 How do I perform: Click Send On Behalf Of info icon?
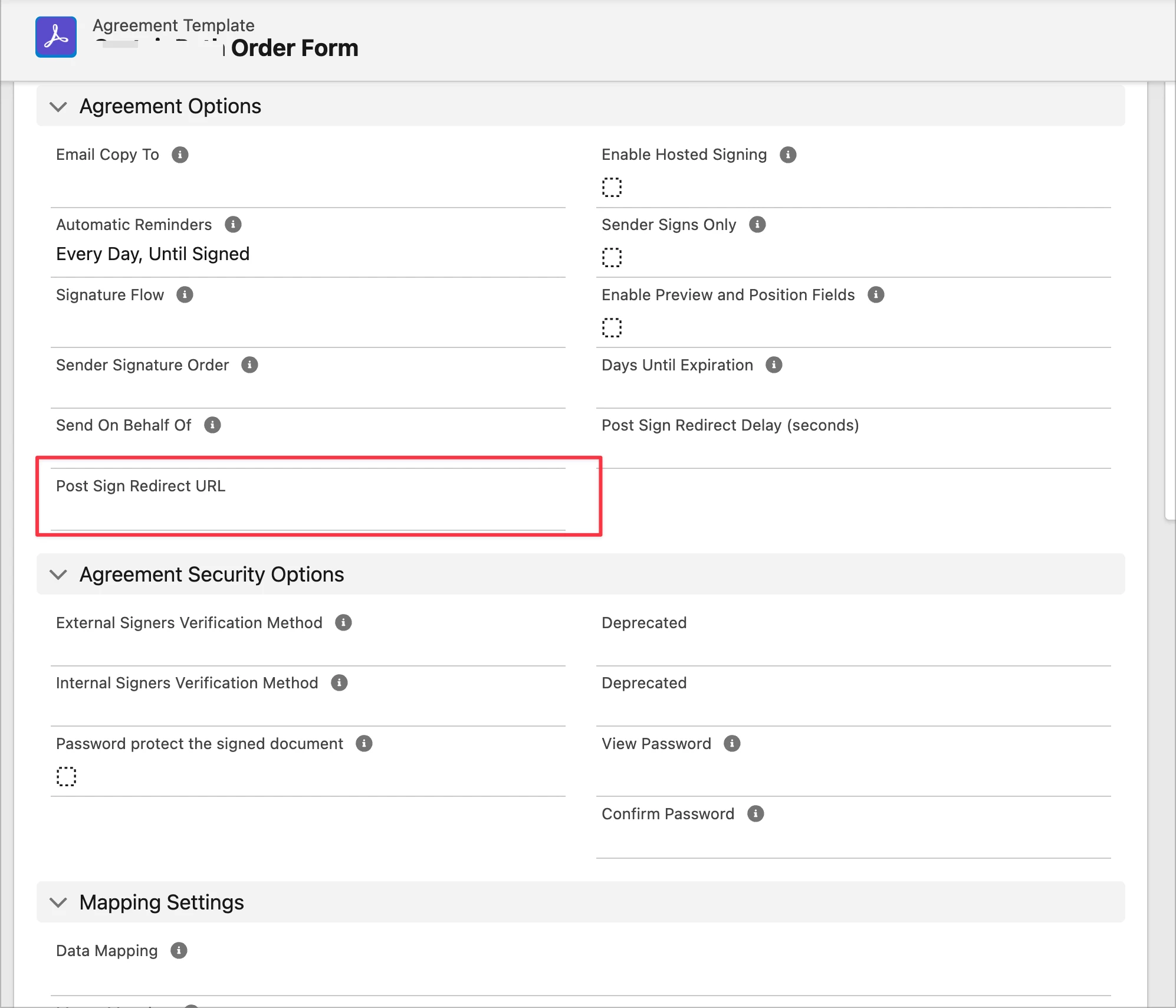pyautogui.click(x=212, y=425)
